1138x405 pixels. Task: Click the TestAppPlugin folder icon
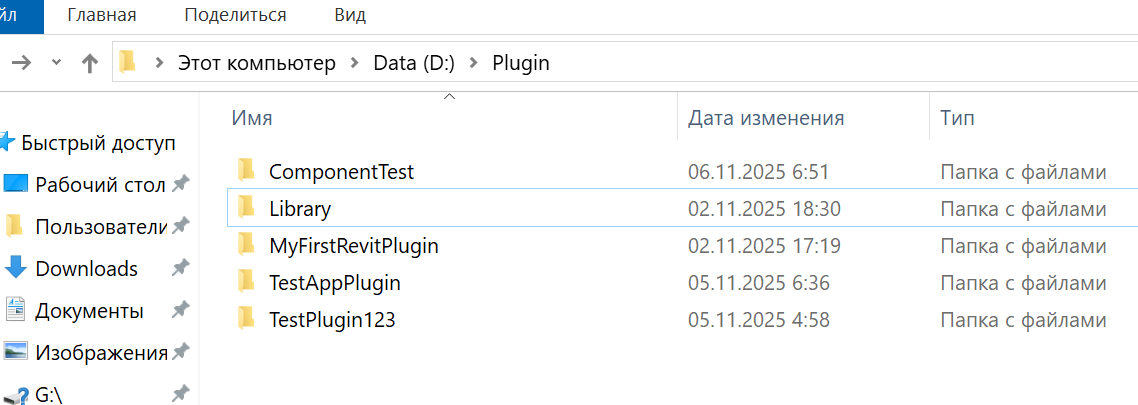(x=246, y=283)
